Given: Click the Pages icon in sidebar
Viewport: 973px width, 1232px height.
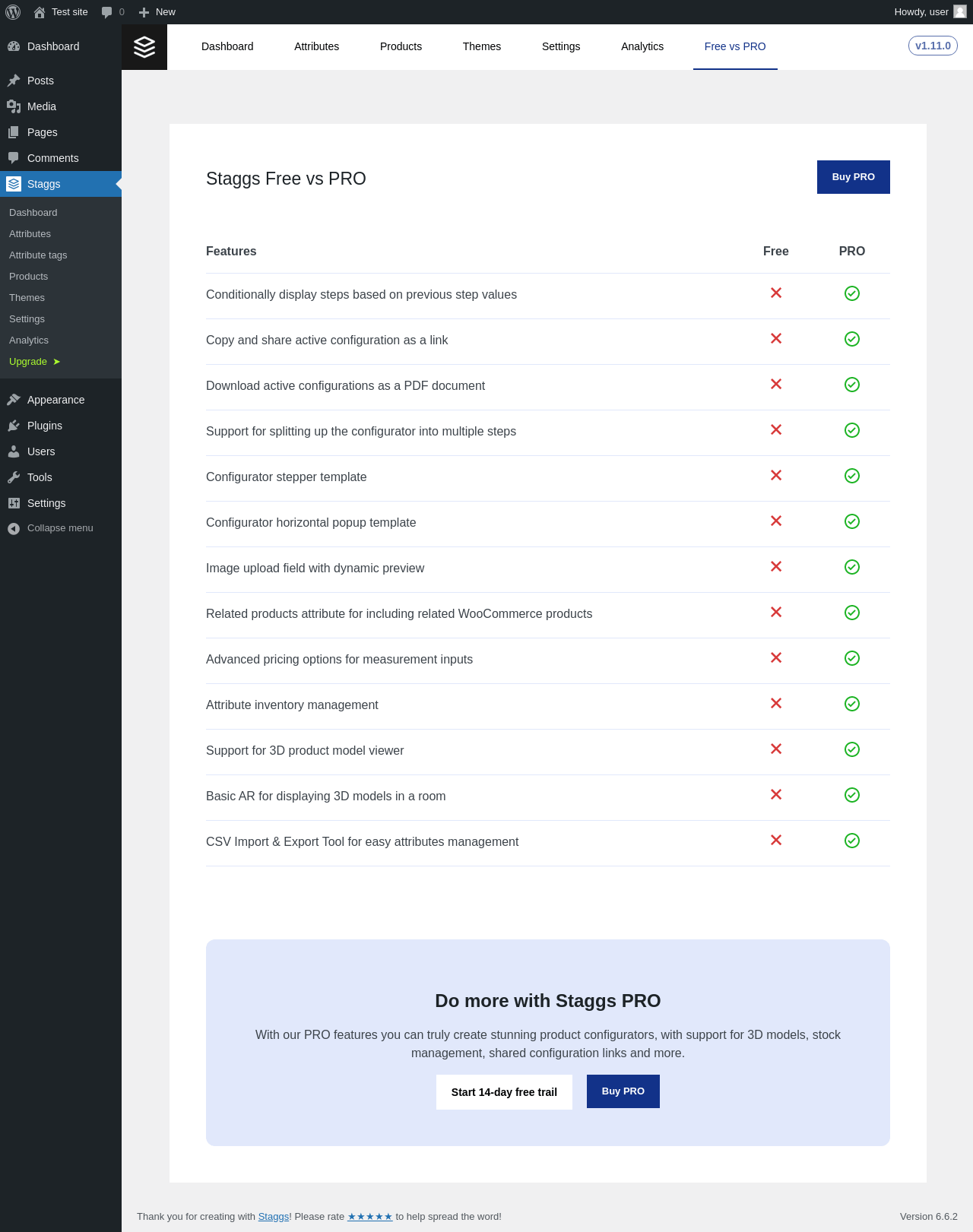Looking at the screenshot, I should coord(14,132).
